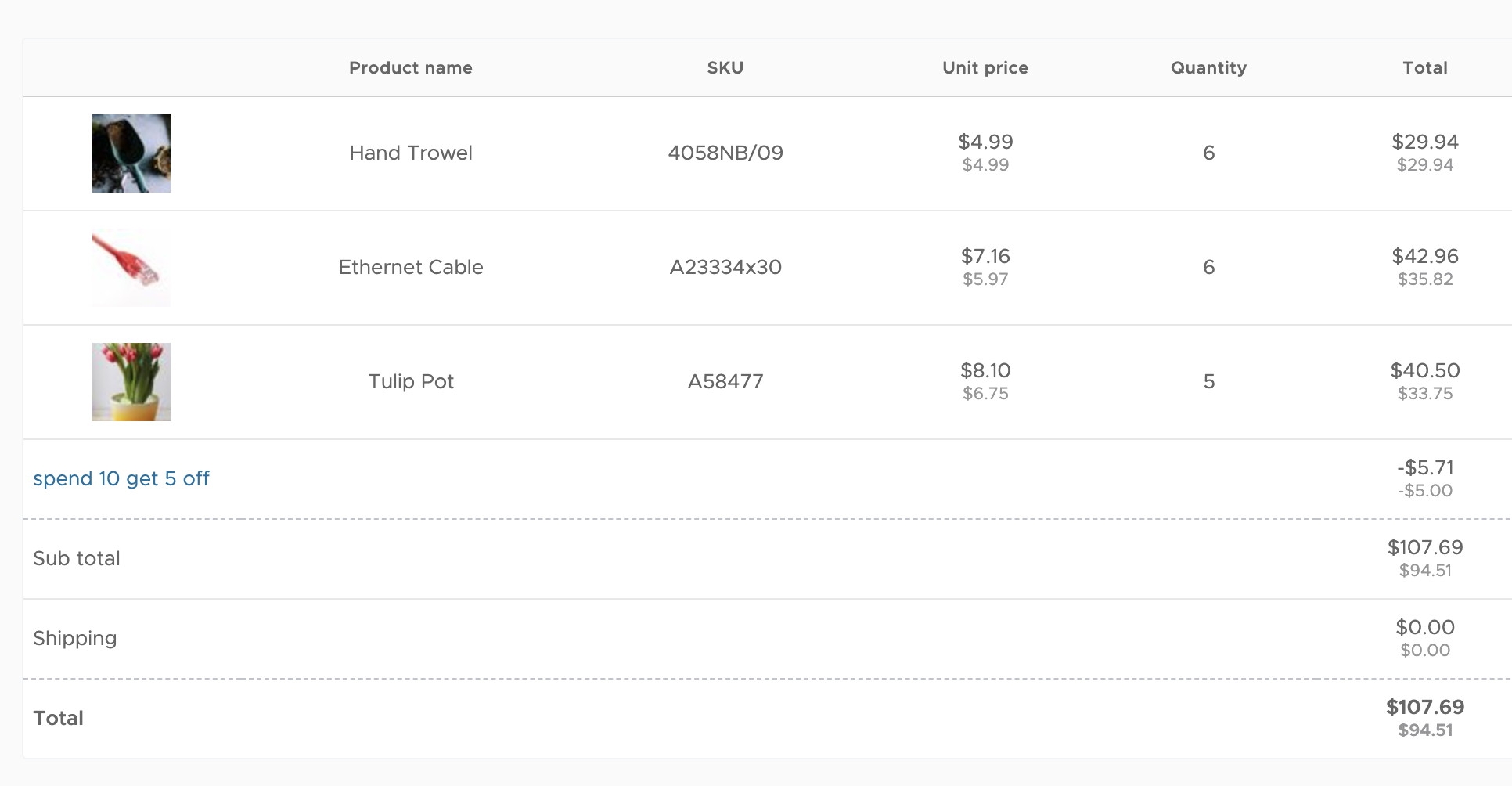Open the 'spend 10 get 5 off' promotion link
This screenshot has height=786, width=1512.
(x=121, y=478)
